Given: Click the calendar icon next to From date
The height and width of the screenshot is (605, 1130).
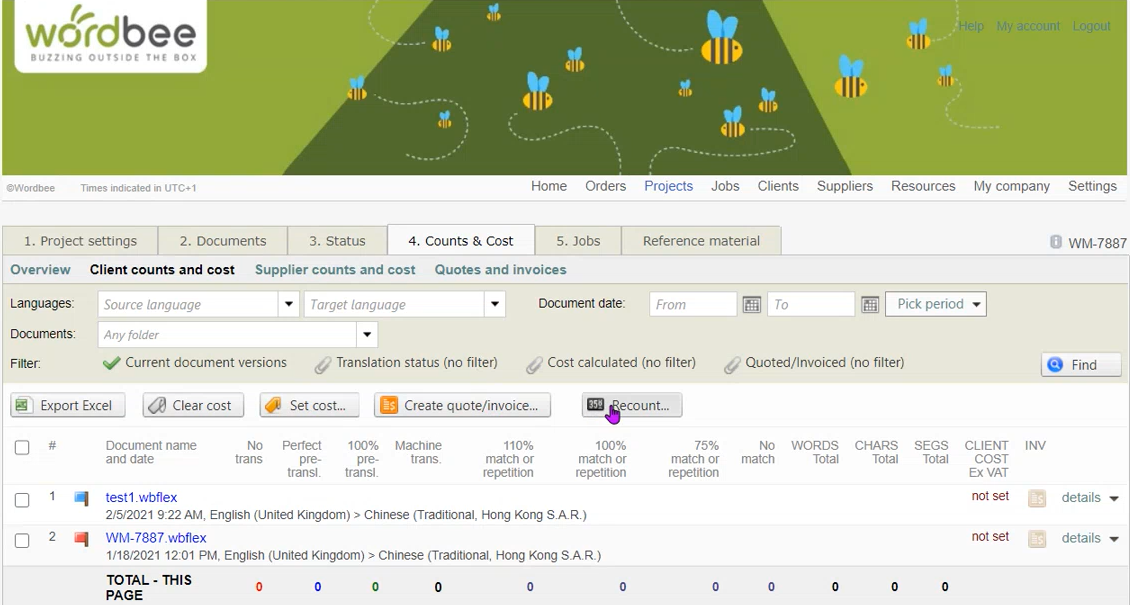Looking at the screenshot, I should point(752,305).
